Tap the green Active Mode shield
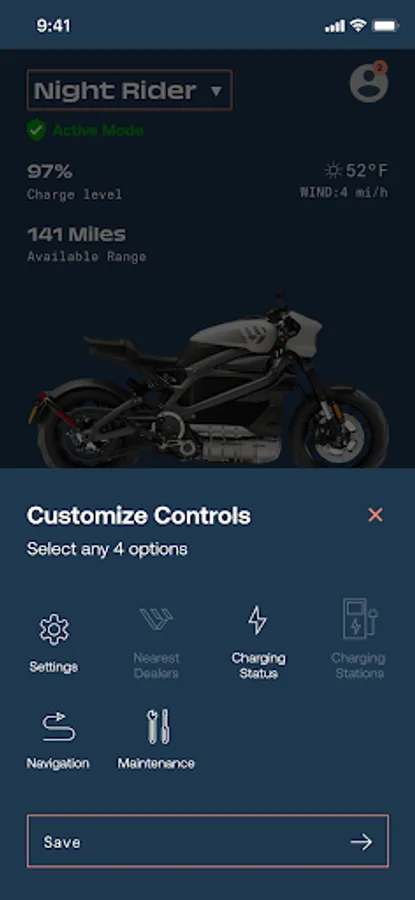This screenshot has height=900, width=415. point(36,130)
